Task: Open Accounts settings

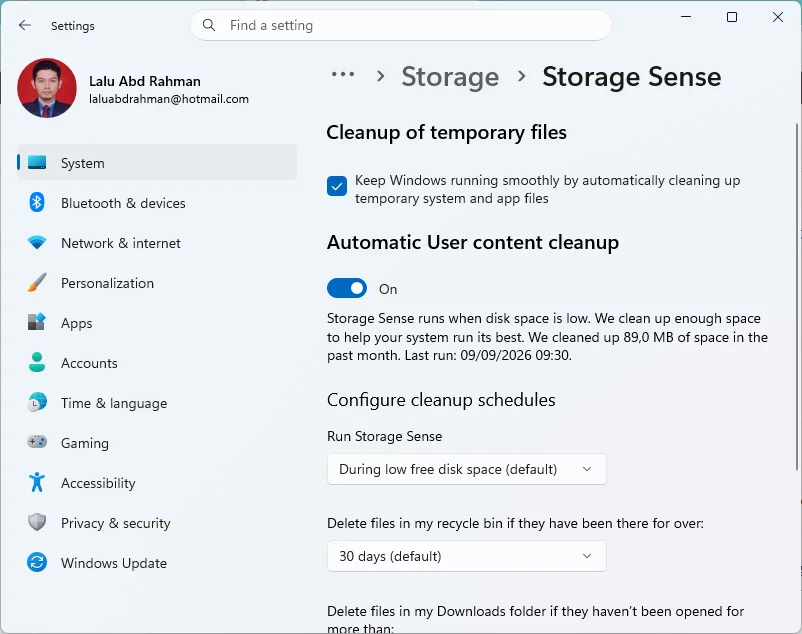Action: (x=157, y=363)
